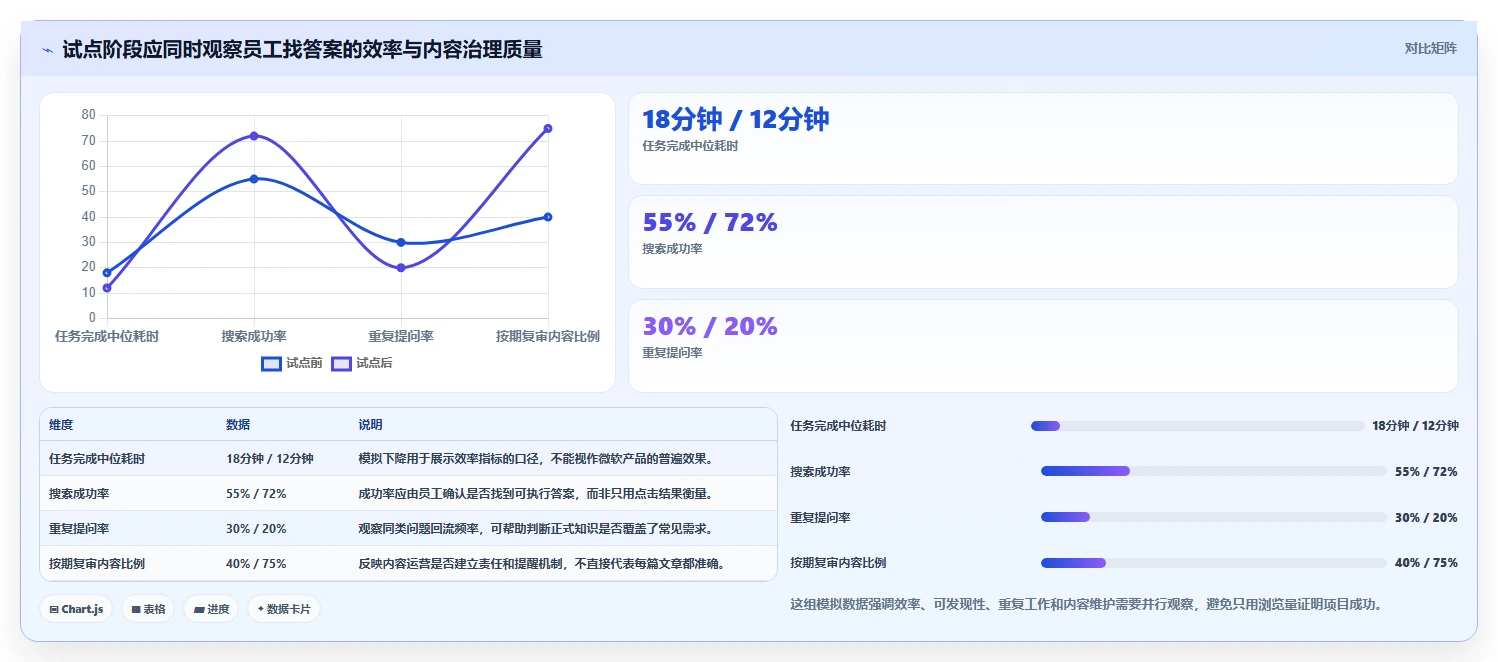Click the 数据 column header
1498x662 pixels.
(x=238, y=425)
